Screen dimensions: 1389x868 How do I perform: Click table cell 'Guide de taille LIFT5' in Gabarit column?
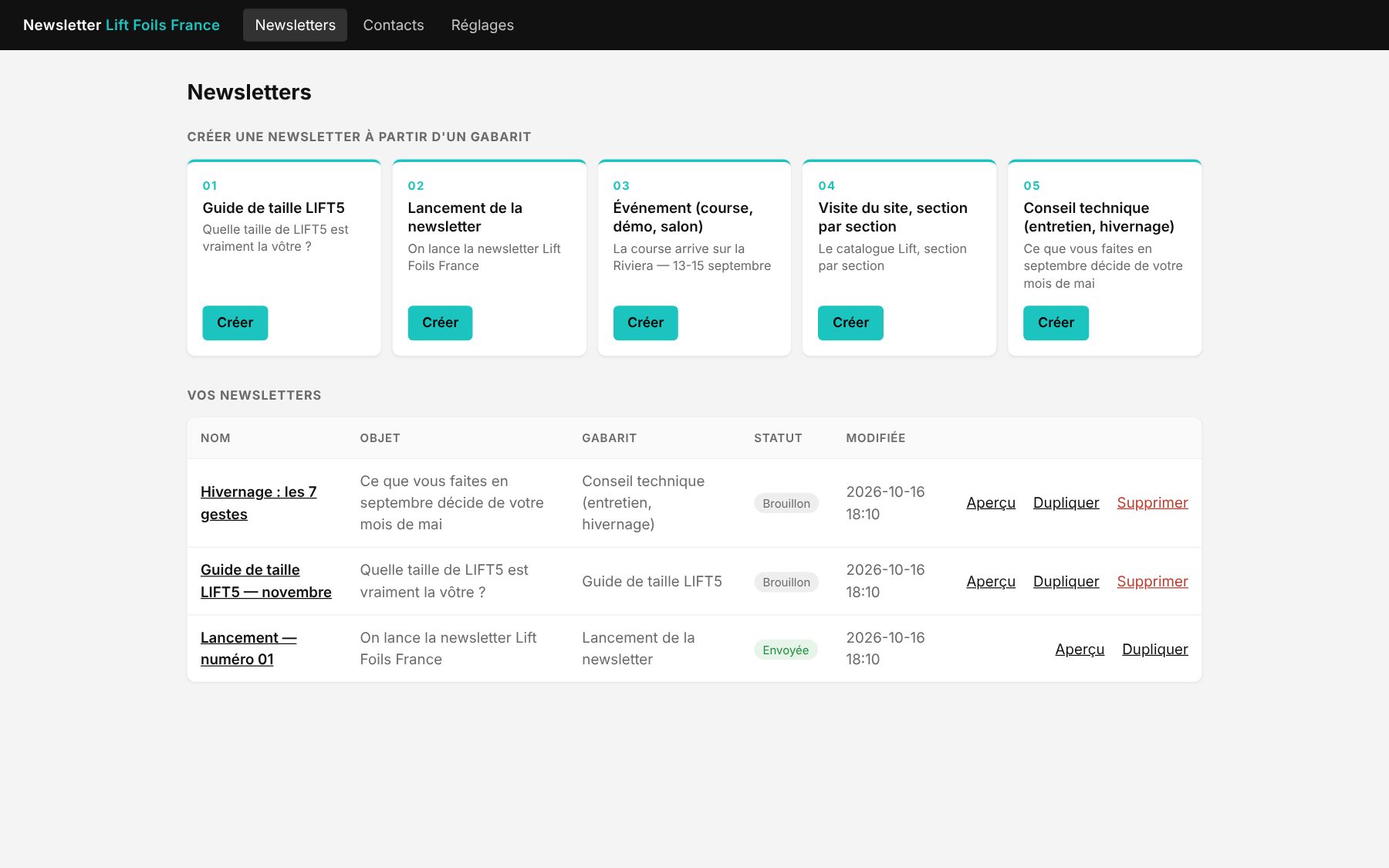pyautogui.click(x=652, y=581)
